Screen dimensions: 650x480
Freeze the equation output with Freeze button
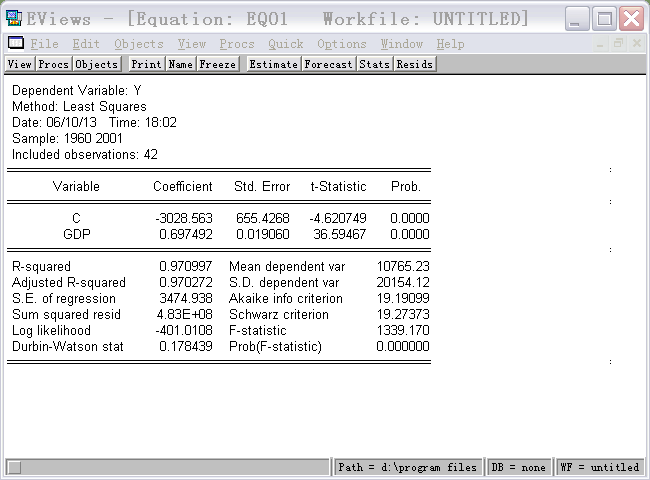click(x=217, y=64)
